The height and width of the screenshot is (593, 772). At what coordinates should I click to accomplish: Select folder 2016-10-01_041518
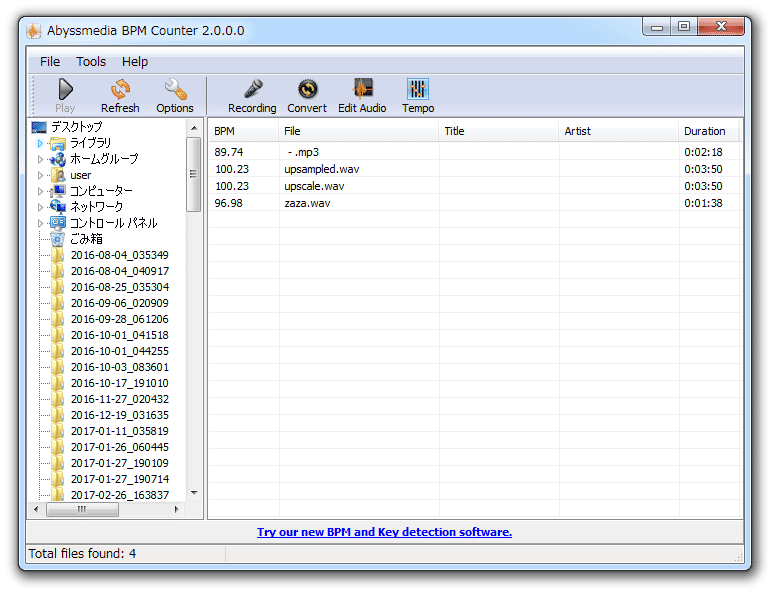point(120,335)
